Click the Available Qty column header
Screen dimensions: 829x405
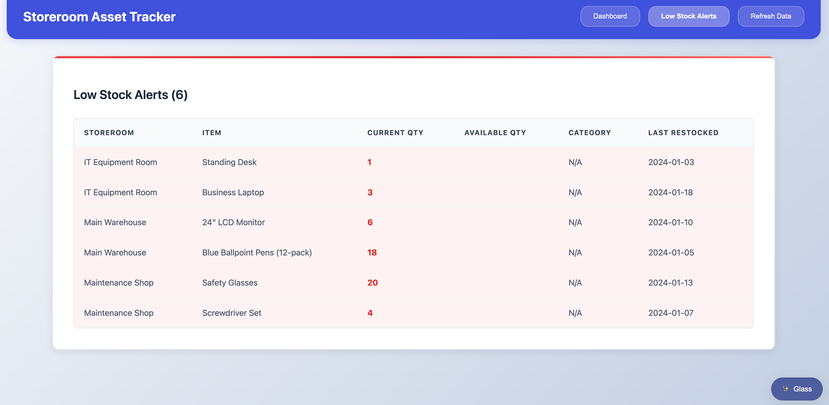pos(495,133)
